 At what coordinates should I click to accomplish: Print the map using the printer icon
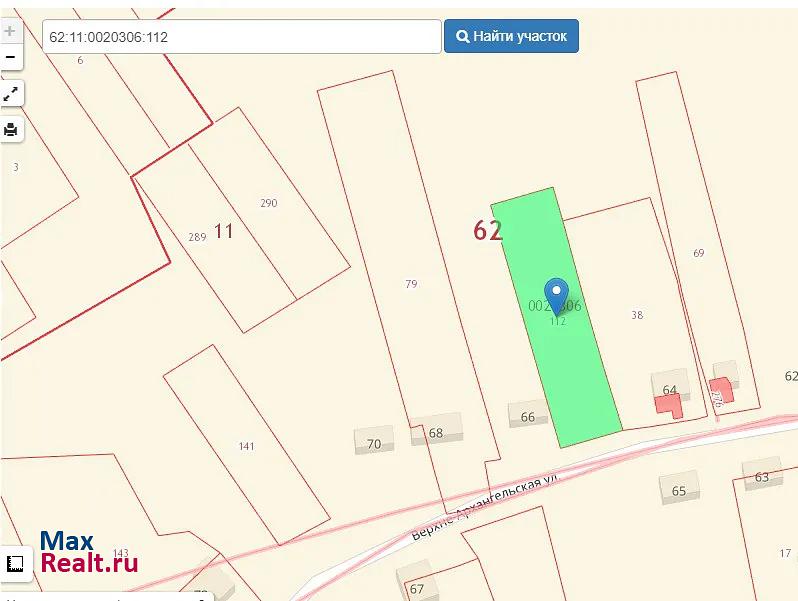(x=11, y=129)
